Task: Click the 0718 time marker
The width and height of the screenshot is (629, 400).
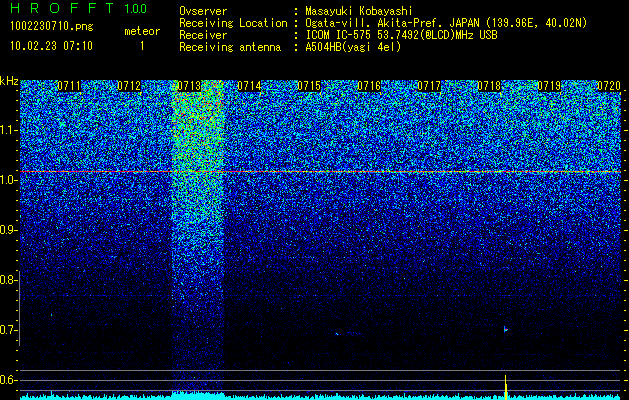Action: 489,86
